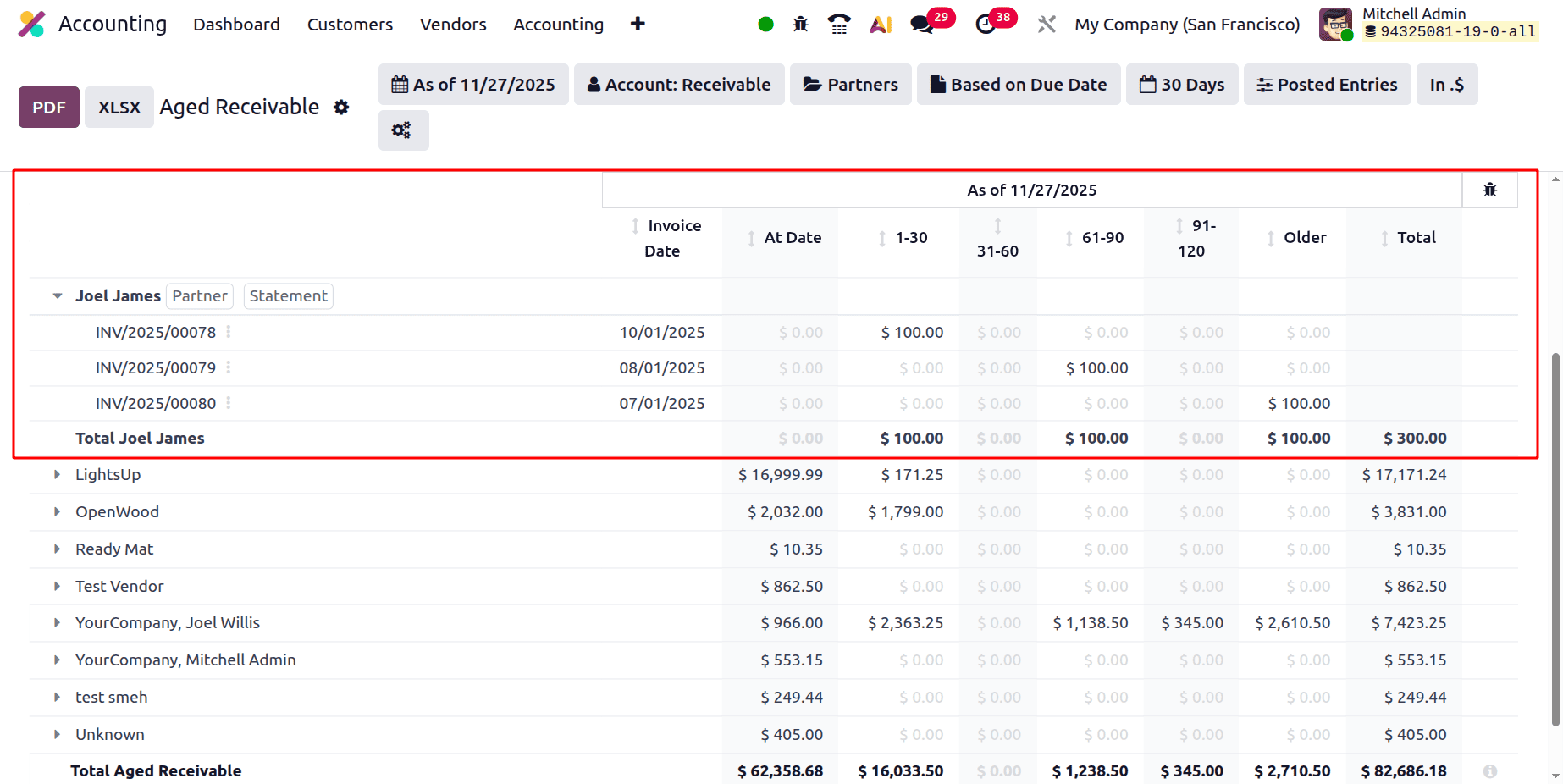1563x784 pixels.
Task: Expand the LightsUp row
Action: (x=57, y=475)
